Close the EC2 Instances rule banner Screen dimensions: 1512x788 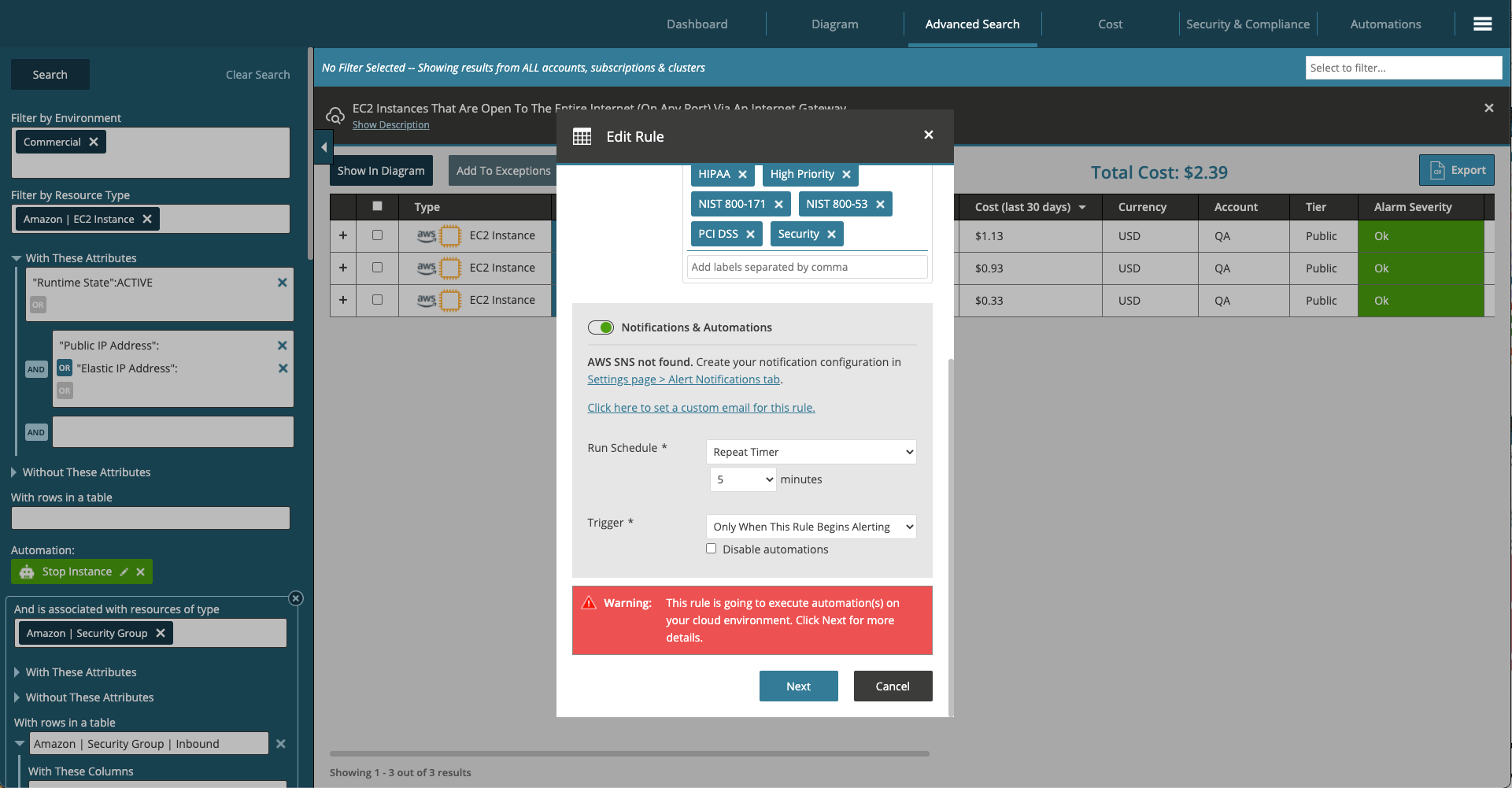[1488, 108]
